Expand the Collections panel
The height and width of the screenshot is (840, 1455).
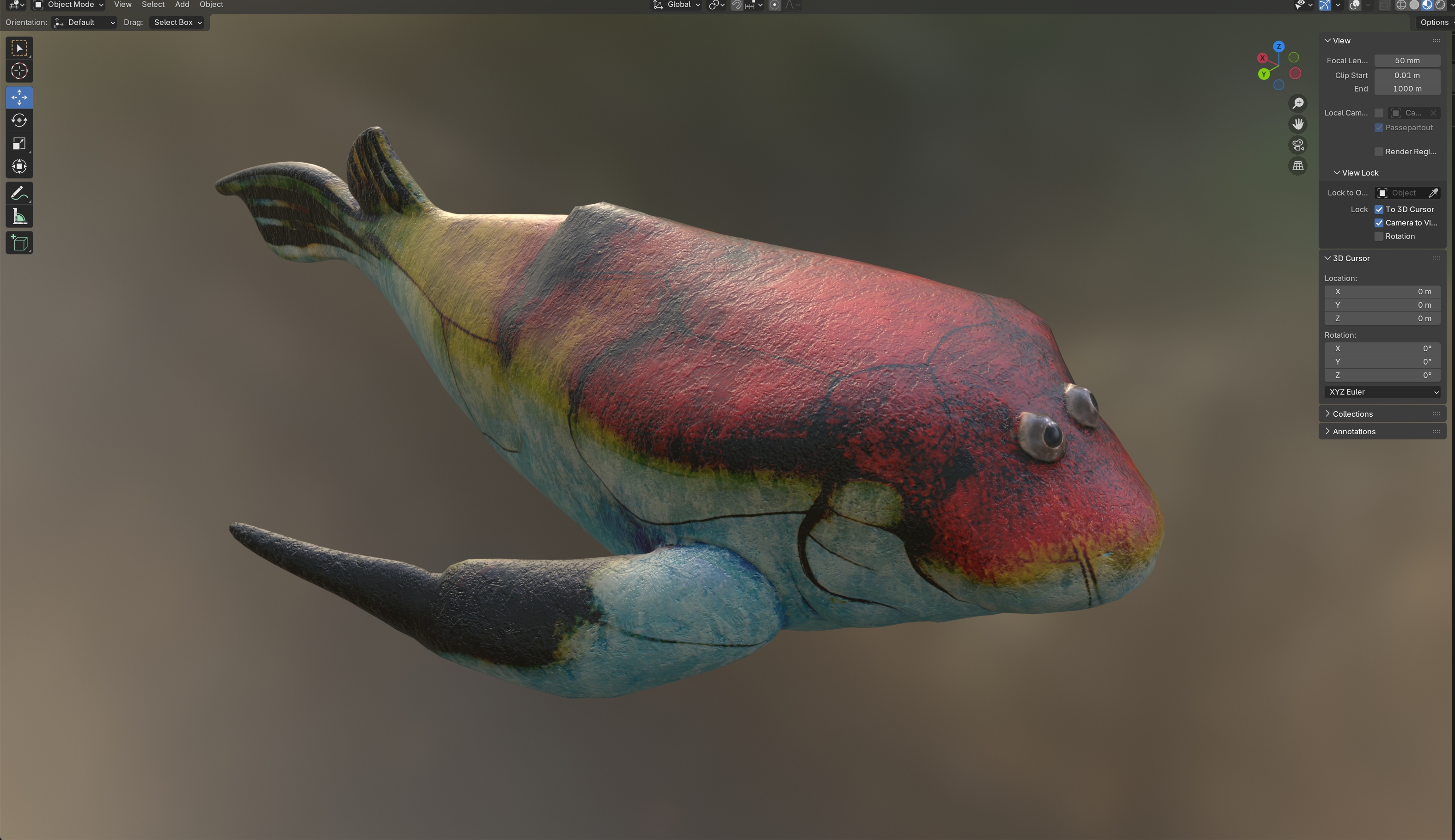[x=1352, y=414]
